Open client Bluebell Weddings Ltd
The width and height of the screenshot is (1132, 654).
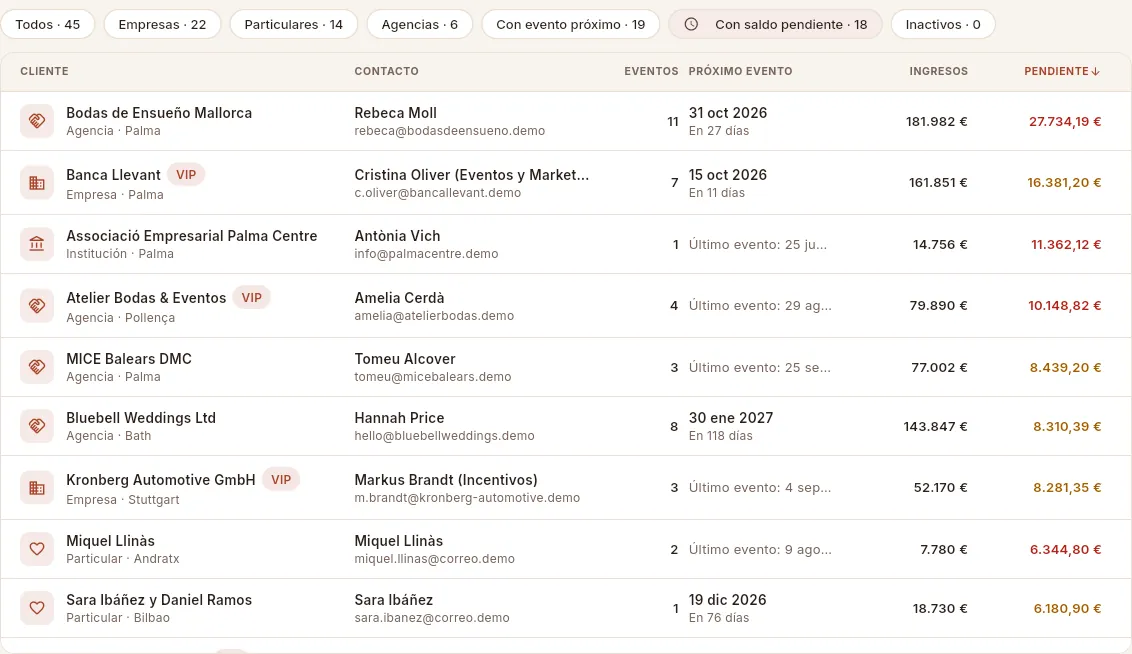tap(141, 418)
